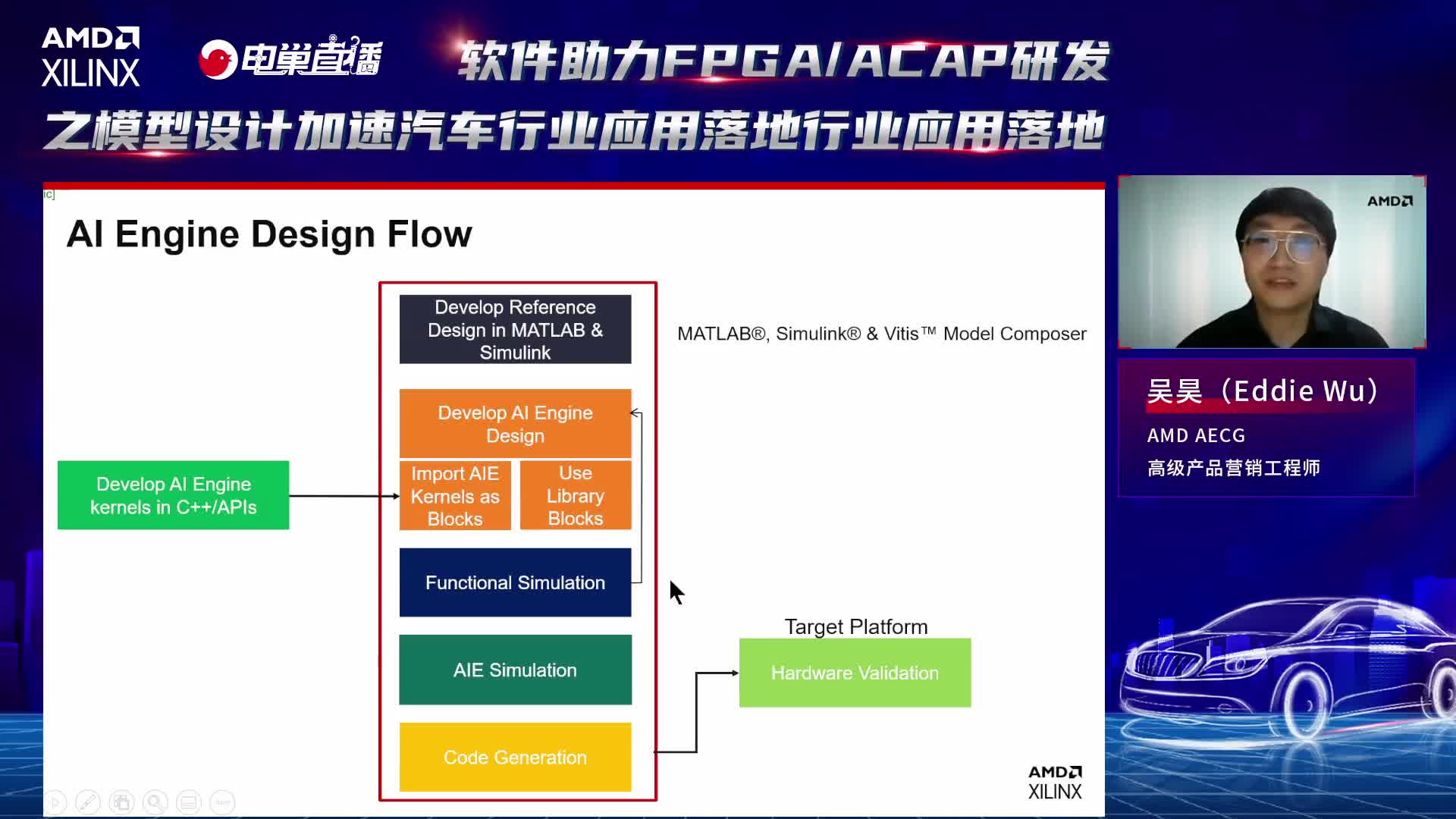Click the zoom in magnifier icon
This screenshot has height=819, width=1456.
155,801
